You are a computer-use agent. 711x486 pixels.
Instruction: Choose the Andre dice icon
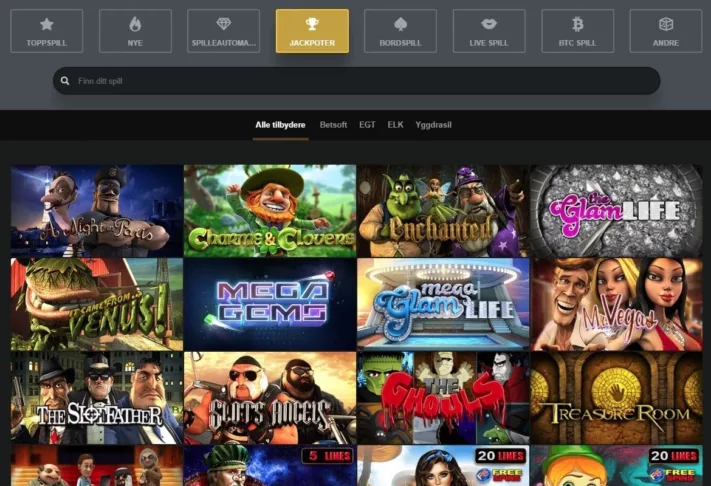(x=666, y=24)
